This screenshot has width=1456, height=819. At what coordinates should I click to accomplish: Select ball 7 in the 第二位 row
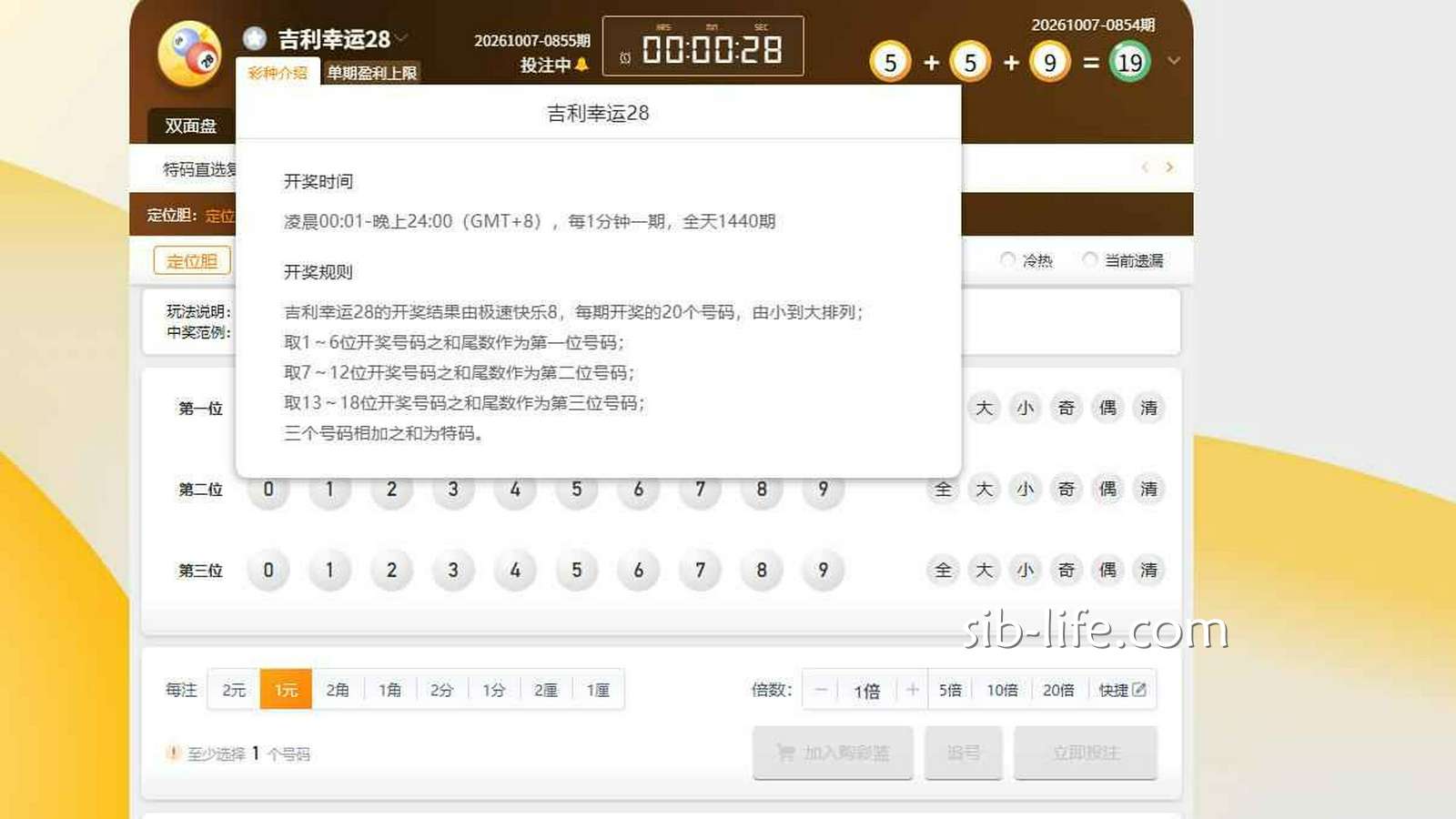[700, 490]
